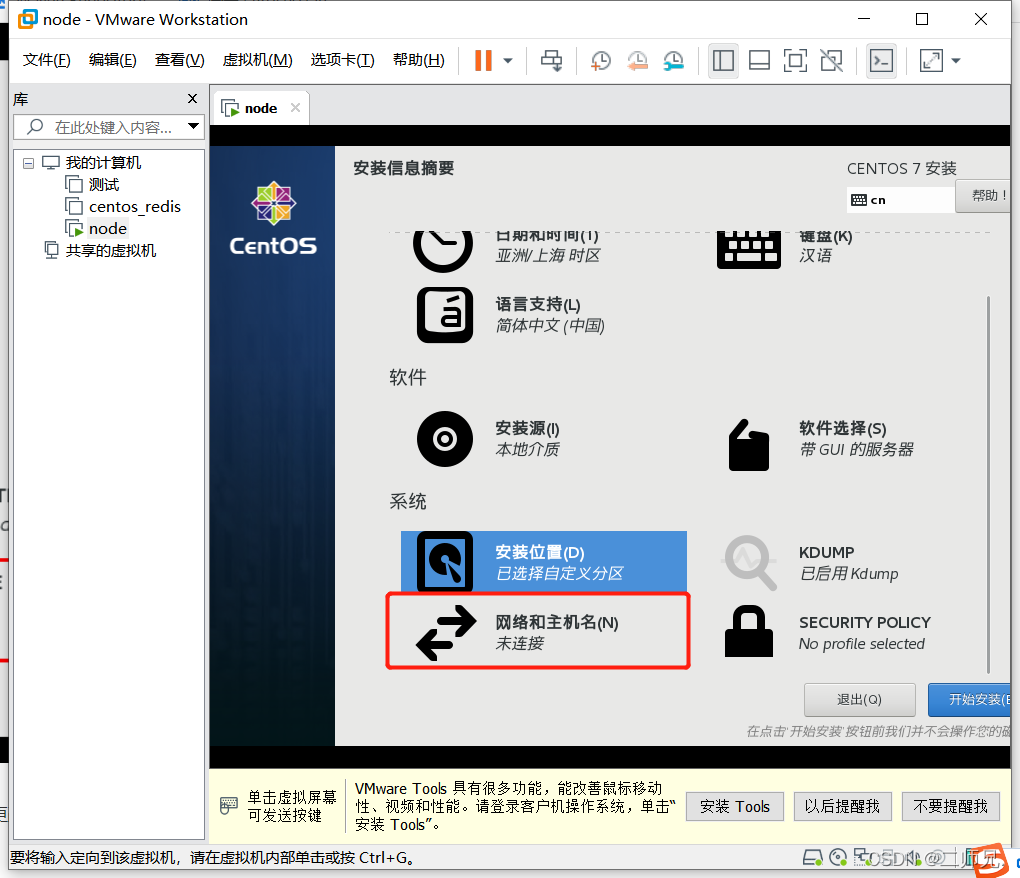The height and width of the screenshot is (878, 1020).
Task: Show or hide the library panel
Action: point(722,60)
